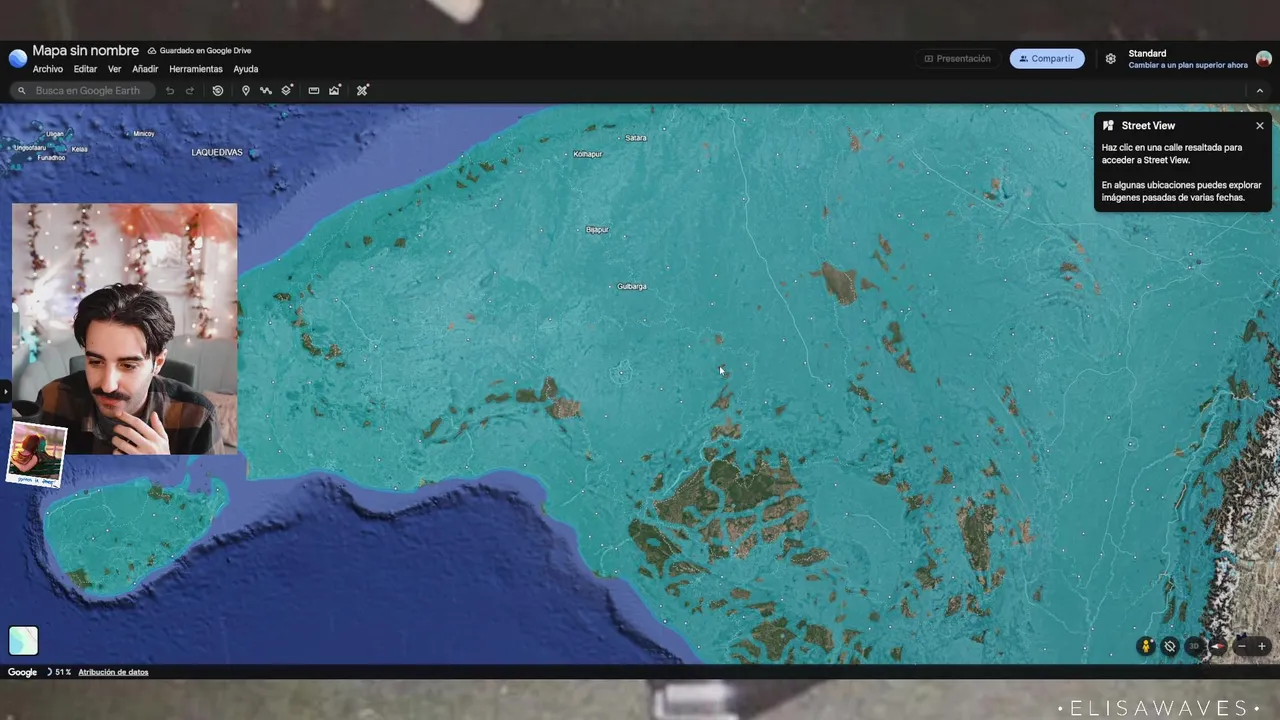Click the 'Standard' plan label
The image size is (1280, 720).
[1147, 54]
